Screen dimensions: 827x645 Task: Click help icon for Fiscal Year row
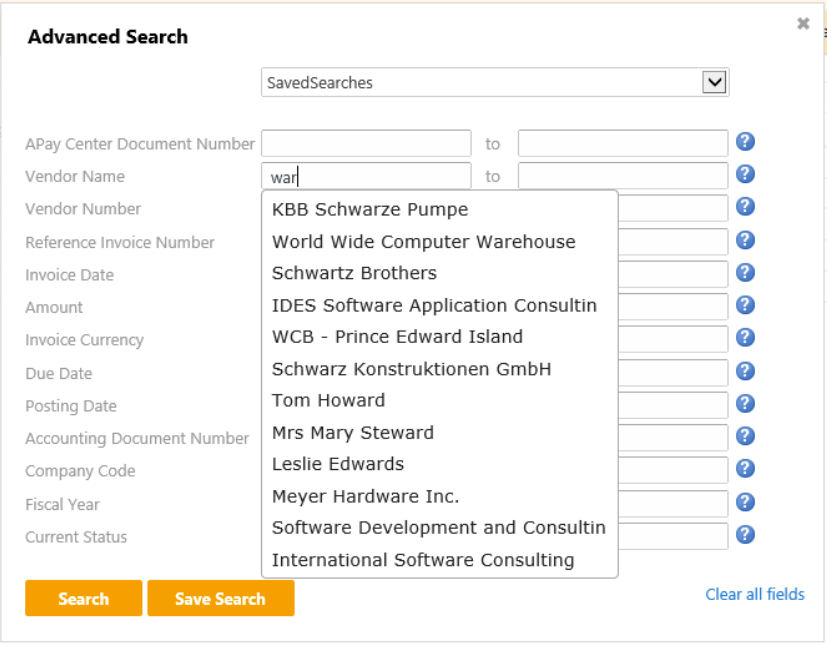pyautogui.click(x=745, y=502)
